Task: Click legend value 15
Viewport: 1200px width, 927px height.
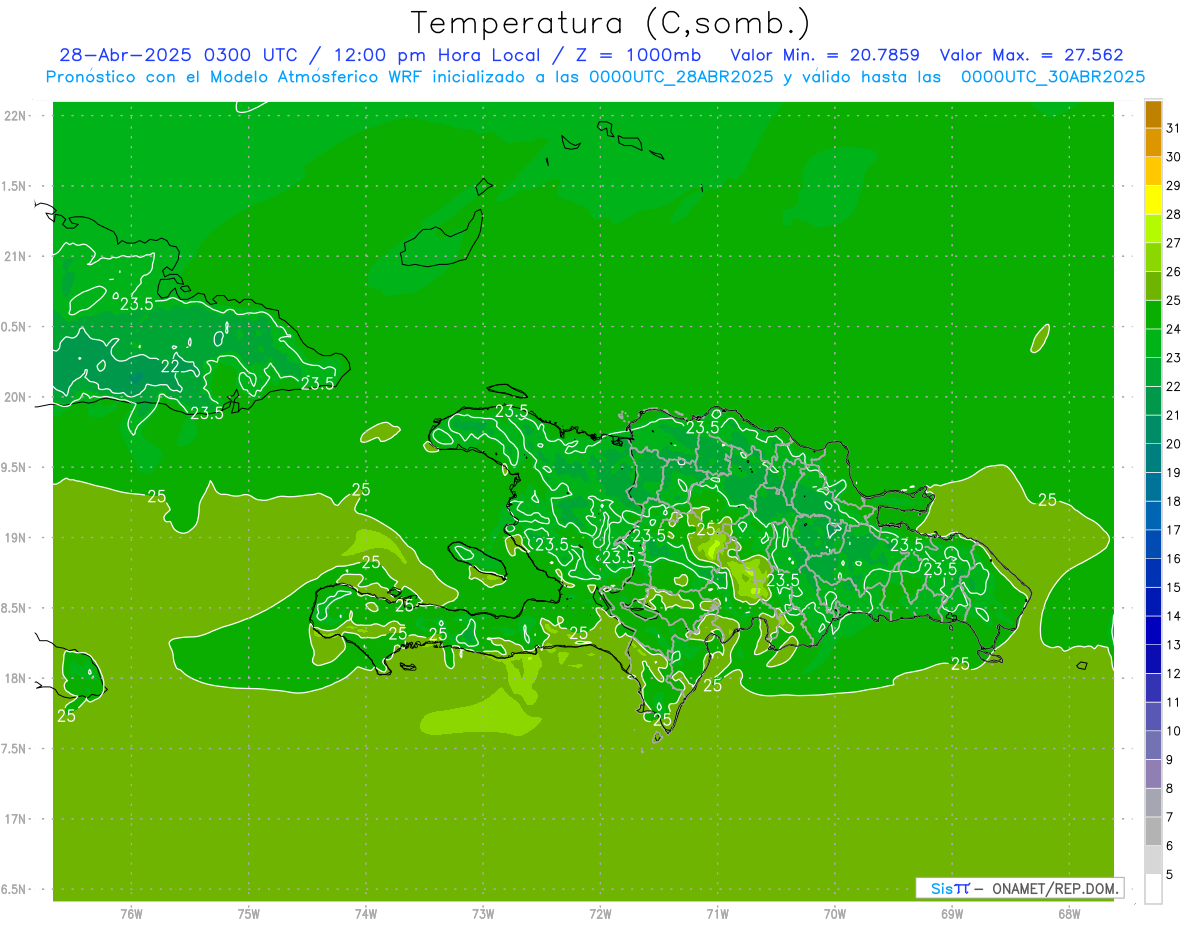Action: [1173, 587]
